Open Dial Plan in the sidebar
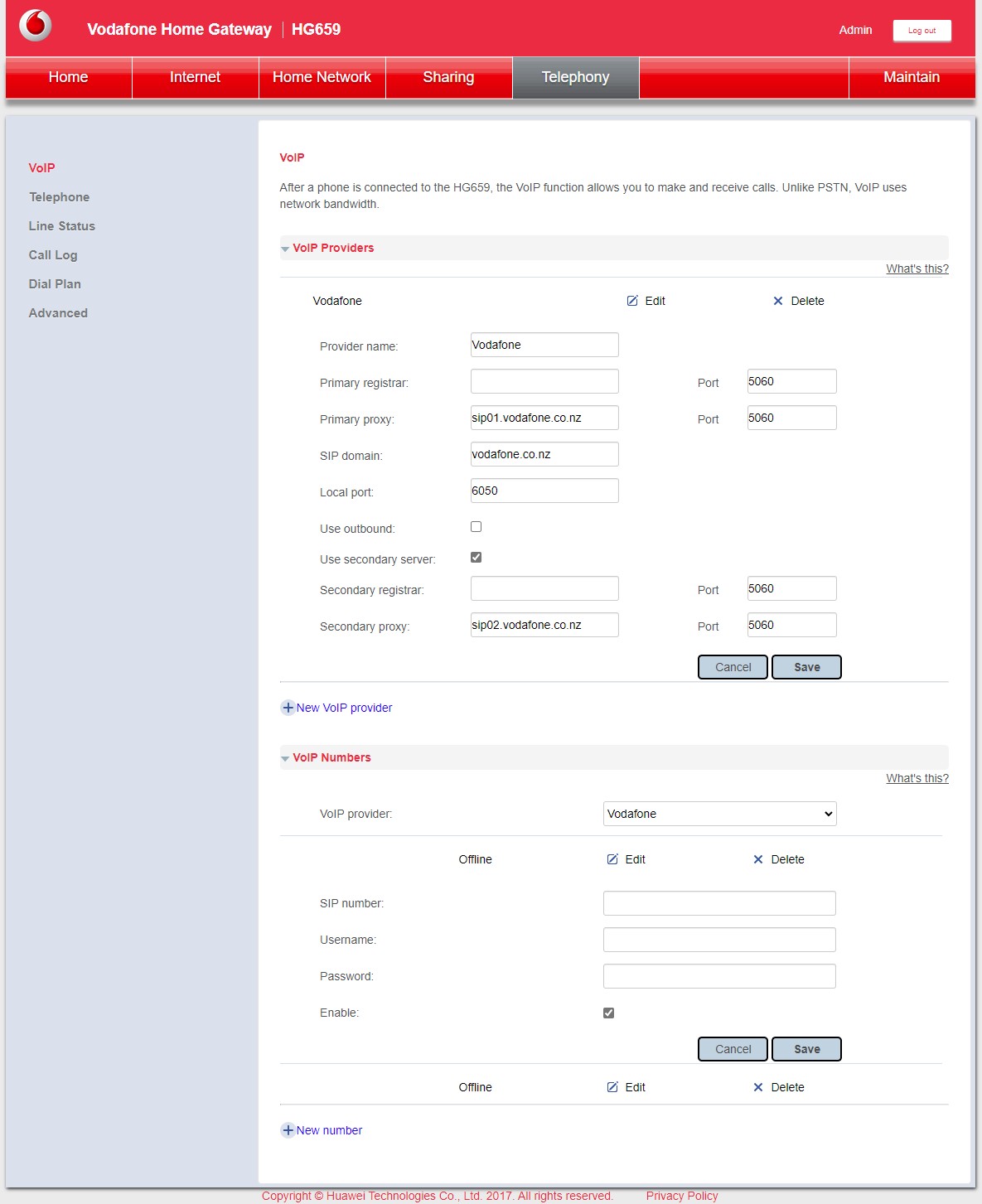 (x=55, y=284)
